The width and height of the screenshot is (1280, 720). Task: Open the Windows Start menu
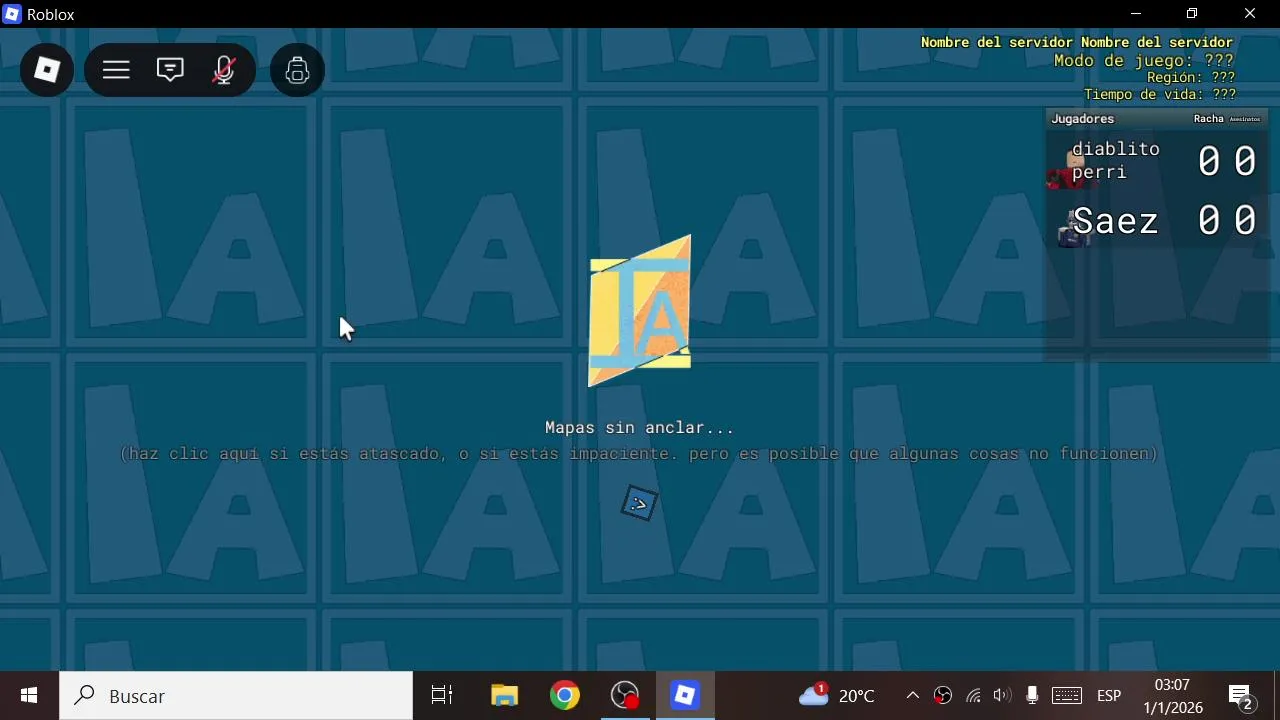click(29, 695)
